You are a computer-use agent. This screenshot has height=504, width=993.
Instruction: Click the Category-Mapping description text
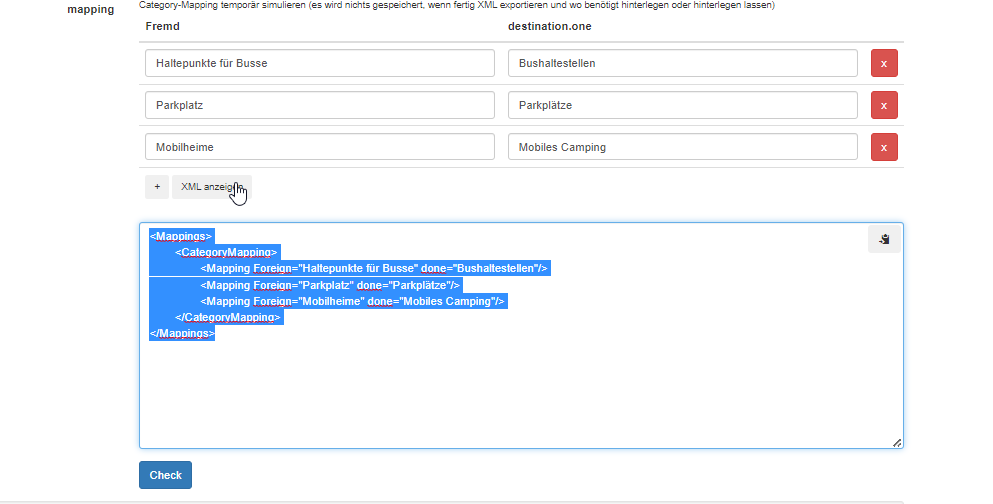coord(457,5)
